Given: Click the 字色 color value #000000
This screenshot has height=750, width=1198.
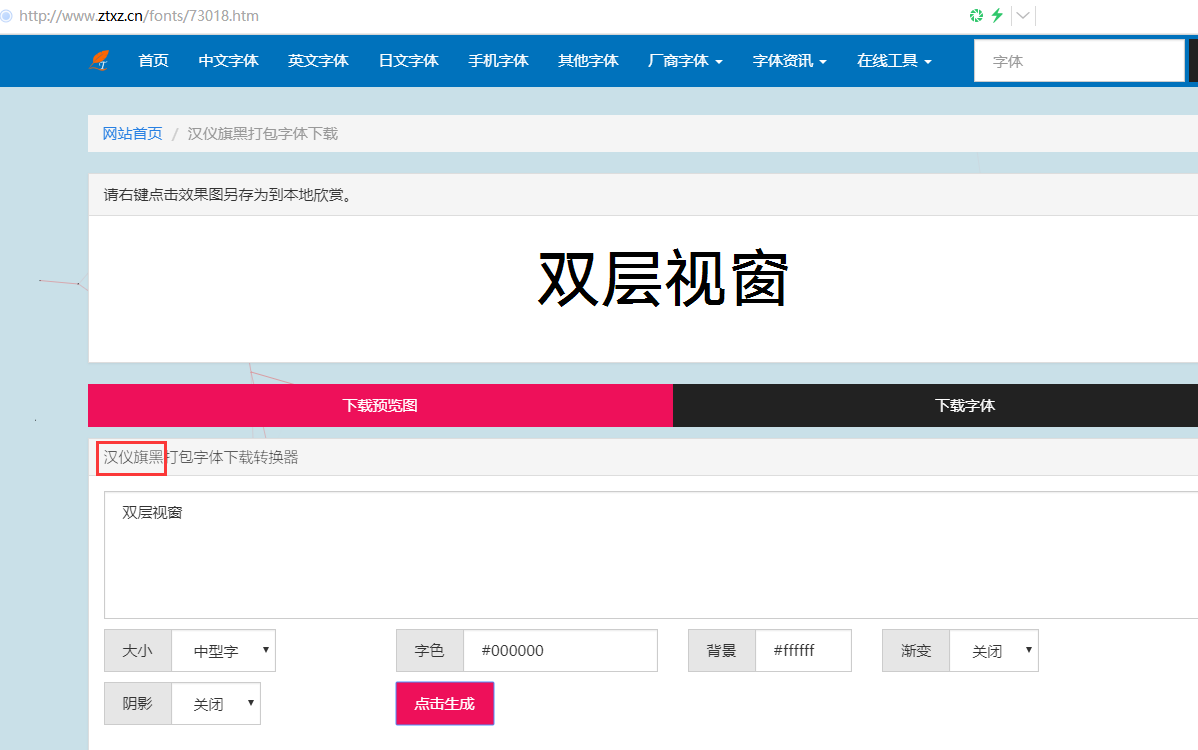Looking at the screenshot, I should (560, 650).
